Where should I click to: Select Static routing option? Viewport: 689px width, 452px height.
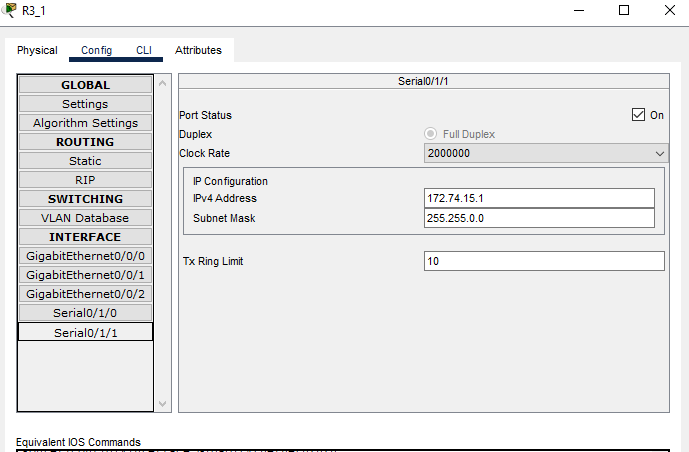(x=85, y=161)
